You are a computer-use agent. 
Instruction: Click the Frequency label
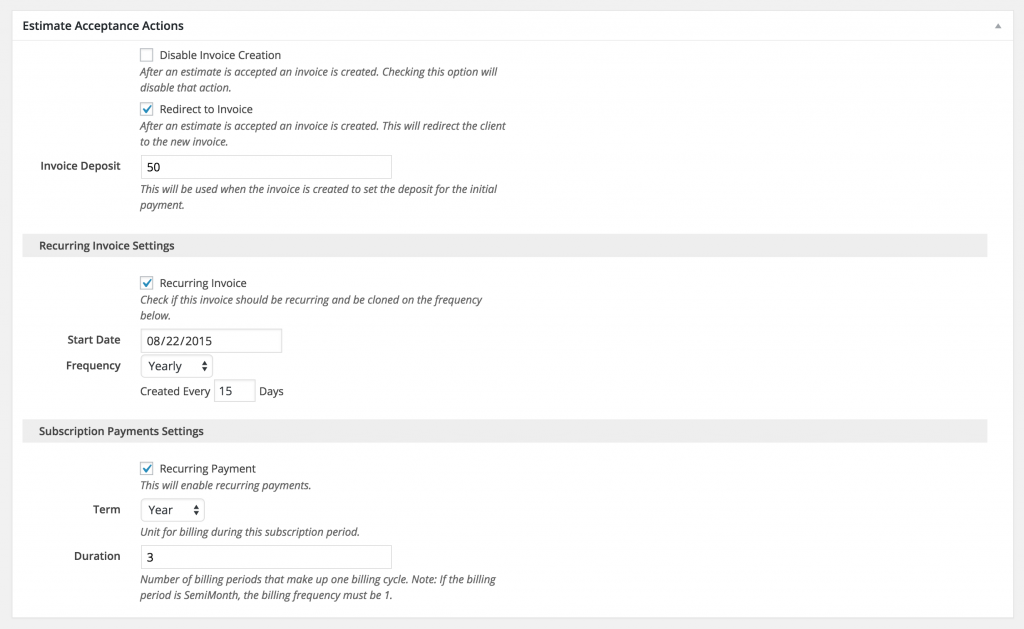(93, 365)
